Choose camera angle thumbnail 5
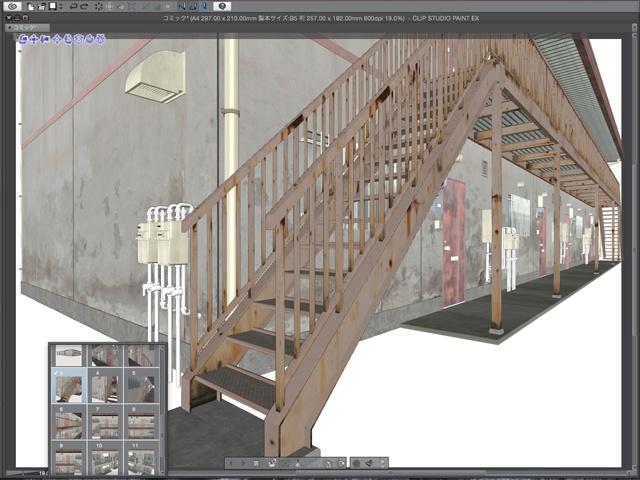640x480 pixels. coord(141,386)
